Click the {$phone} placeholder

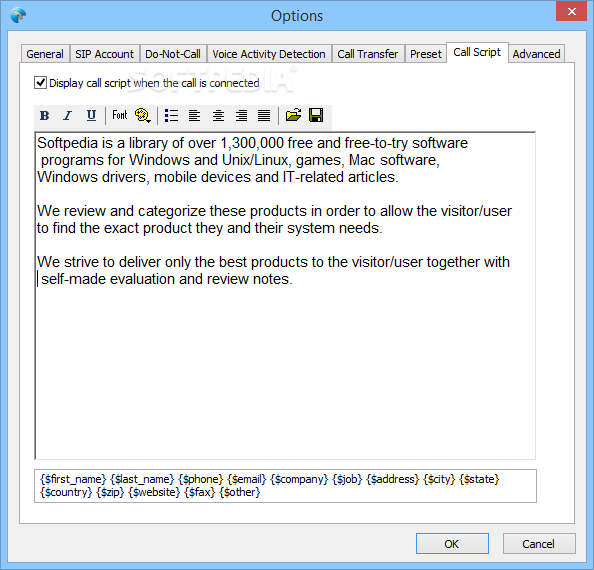click(x=200, y=479)
